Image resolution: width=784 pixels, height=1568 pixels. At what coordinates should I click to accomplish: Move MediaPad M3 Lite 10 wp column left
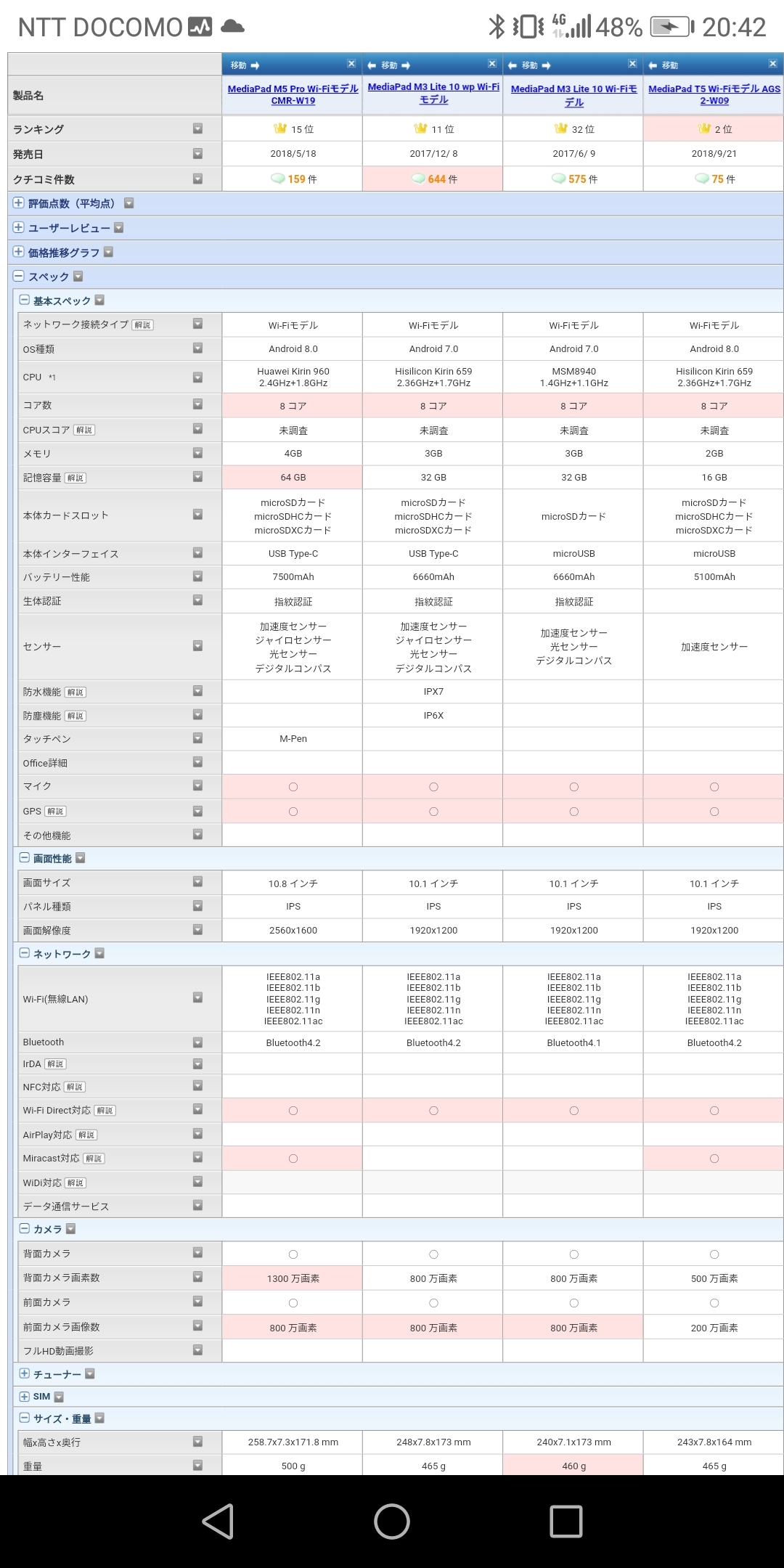pos(372,65)
